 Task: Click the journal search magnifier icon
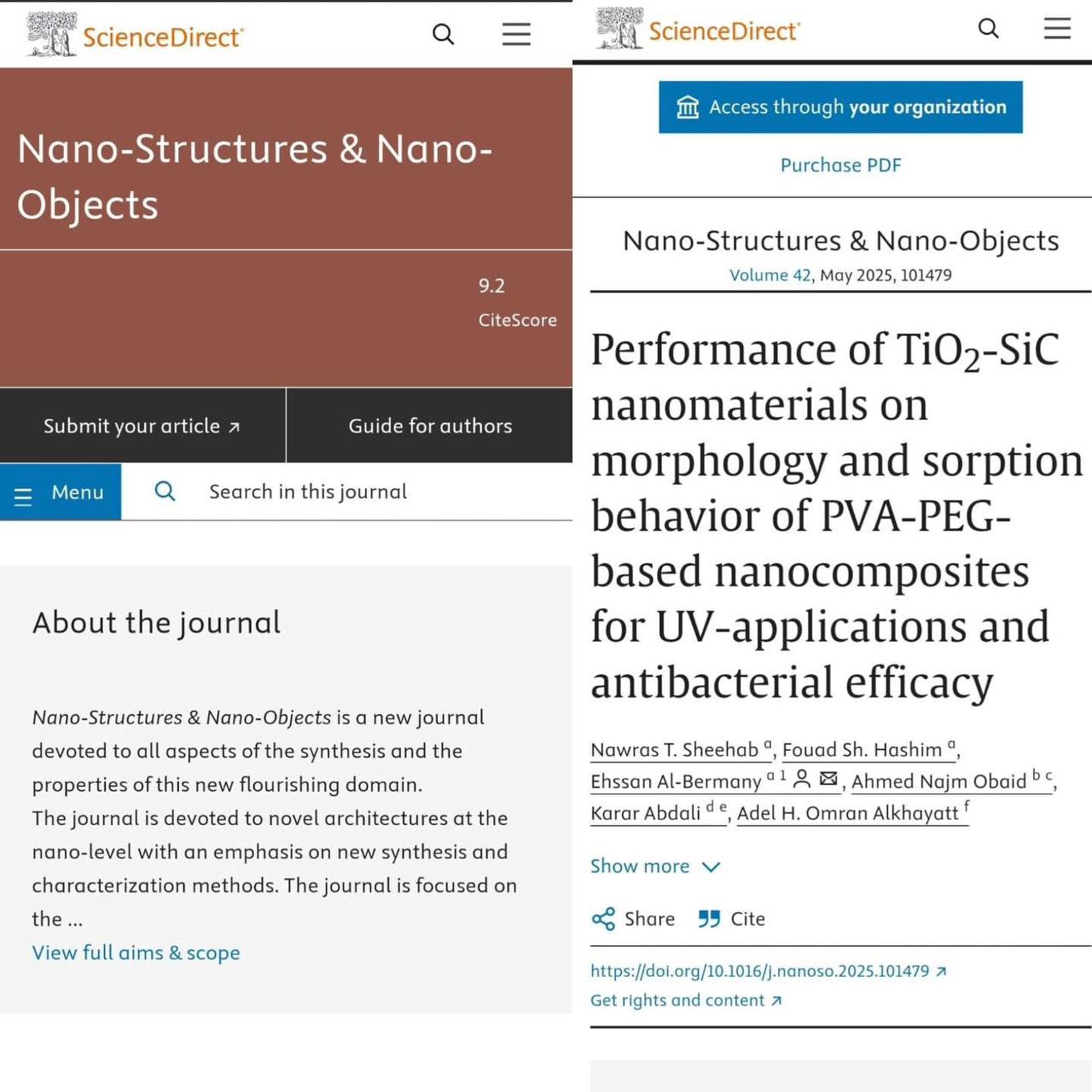click(165, 491)
